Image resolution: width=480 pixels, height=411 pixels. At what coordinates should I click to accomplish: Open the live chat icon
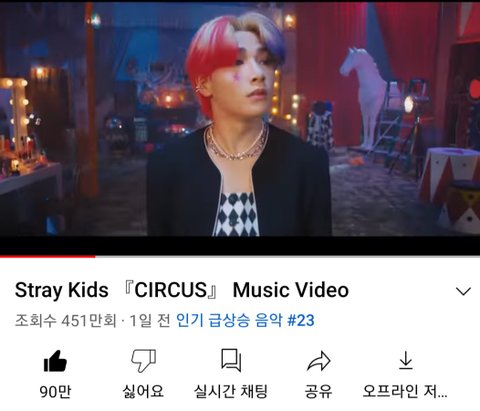pos(231,360)
